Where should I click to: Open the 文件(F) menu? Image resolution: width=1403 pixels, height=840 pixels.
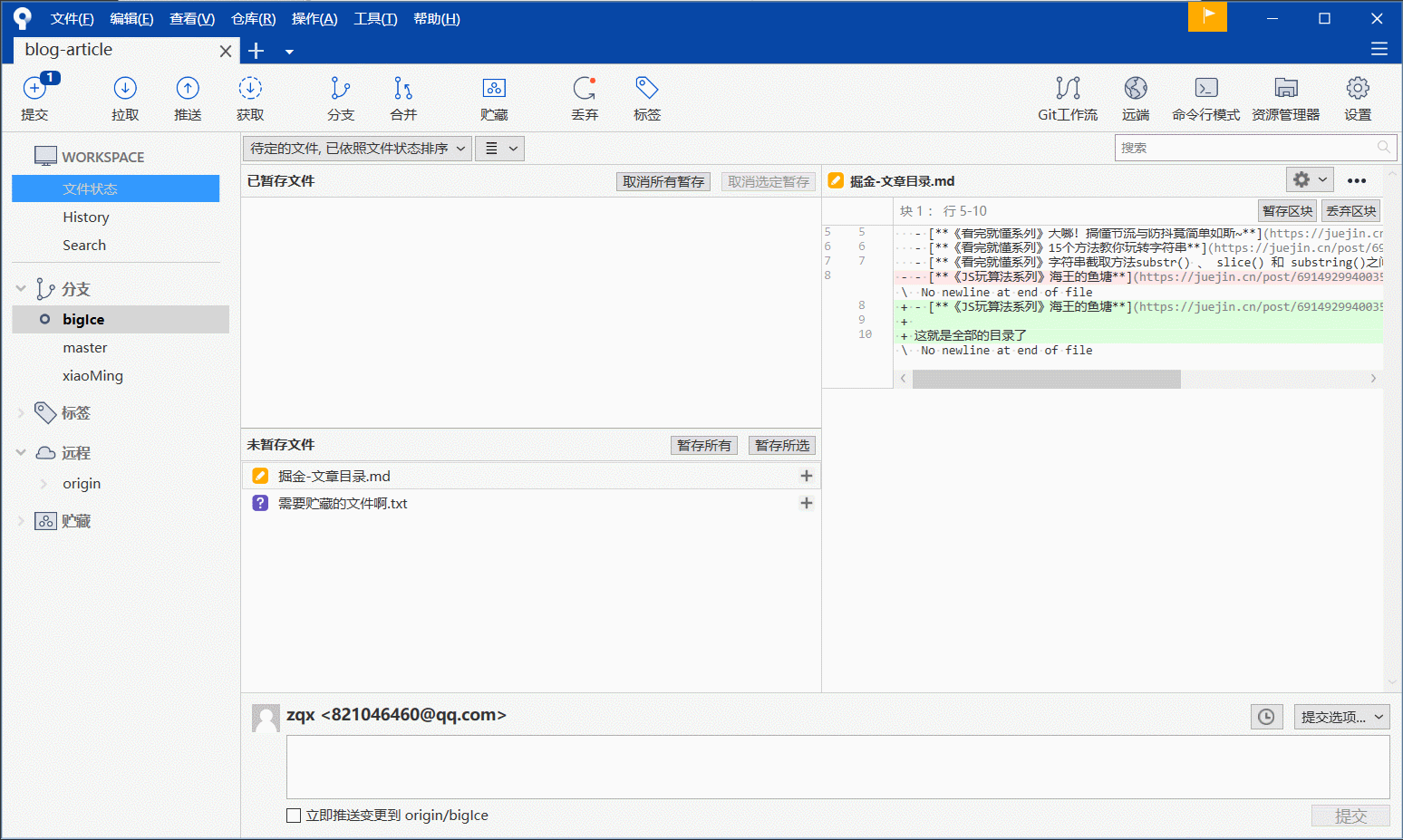[72, 18]
